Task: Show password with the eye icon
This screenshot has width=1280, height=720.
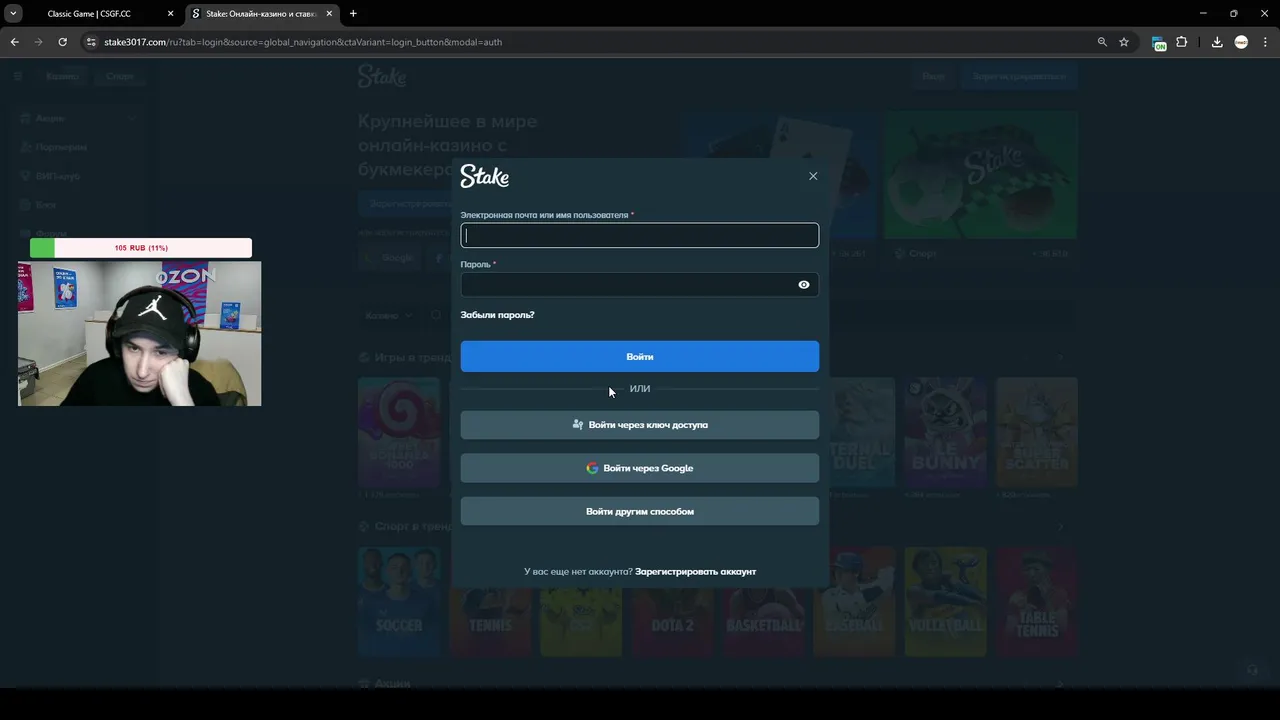Action: coord(804,285)
